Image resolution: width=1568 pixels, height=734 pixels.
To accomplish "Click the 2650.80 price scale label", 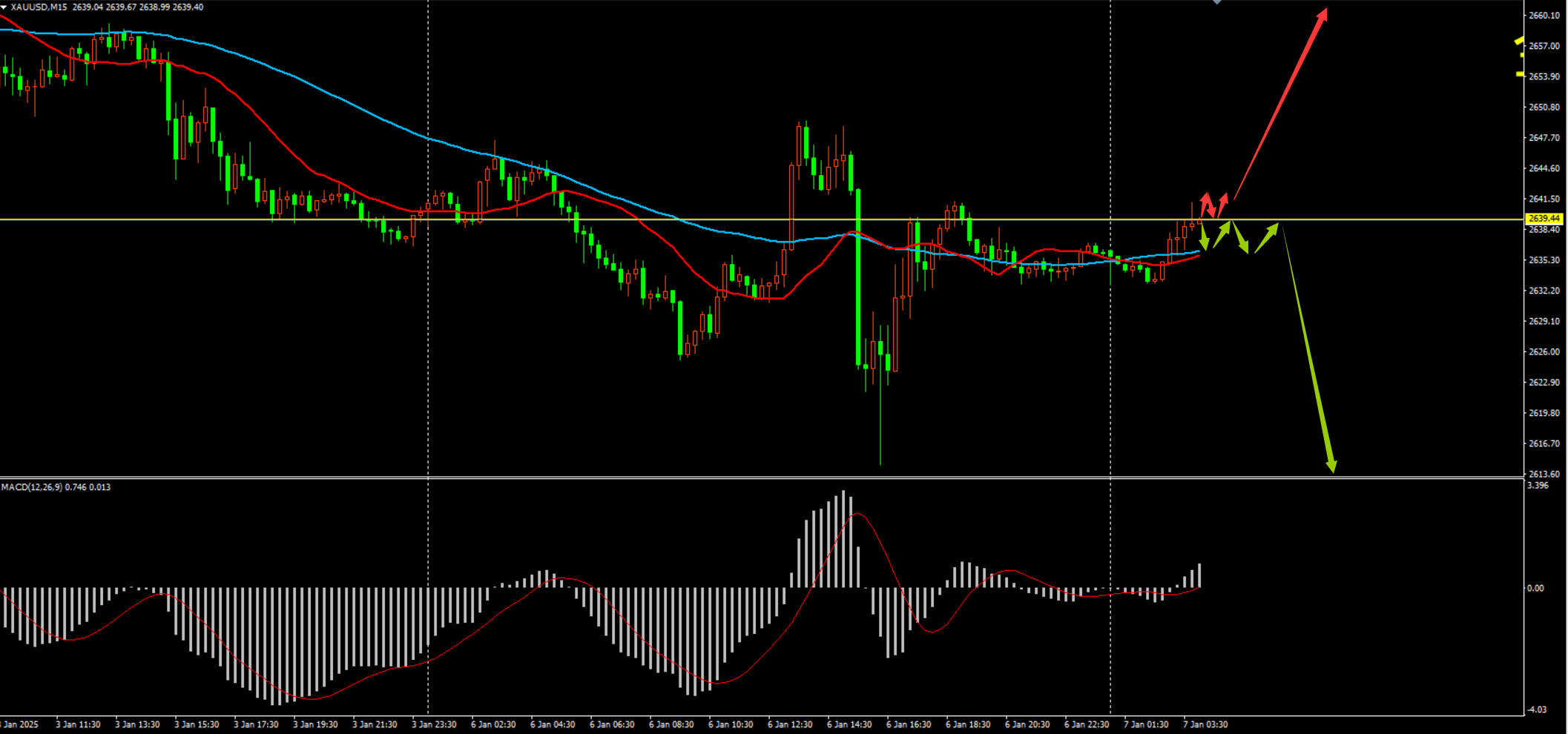I will tap(1544, 107).
